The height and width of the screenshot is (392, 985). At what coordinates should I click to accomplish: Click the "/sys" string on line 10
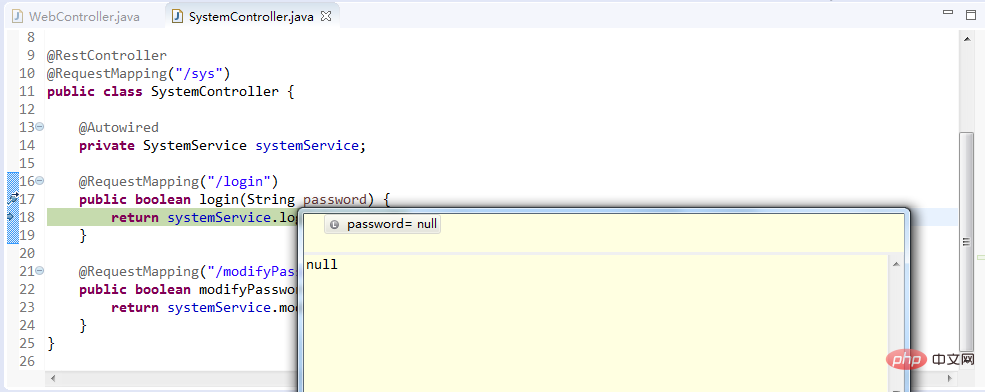click(199, 74)
